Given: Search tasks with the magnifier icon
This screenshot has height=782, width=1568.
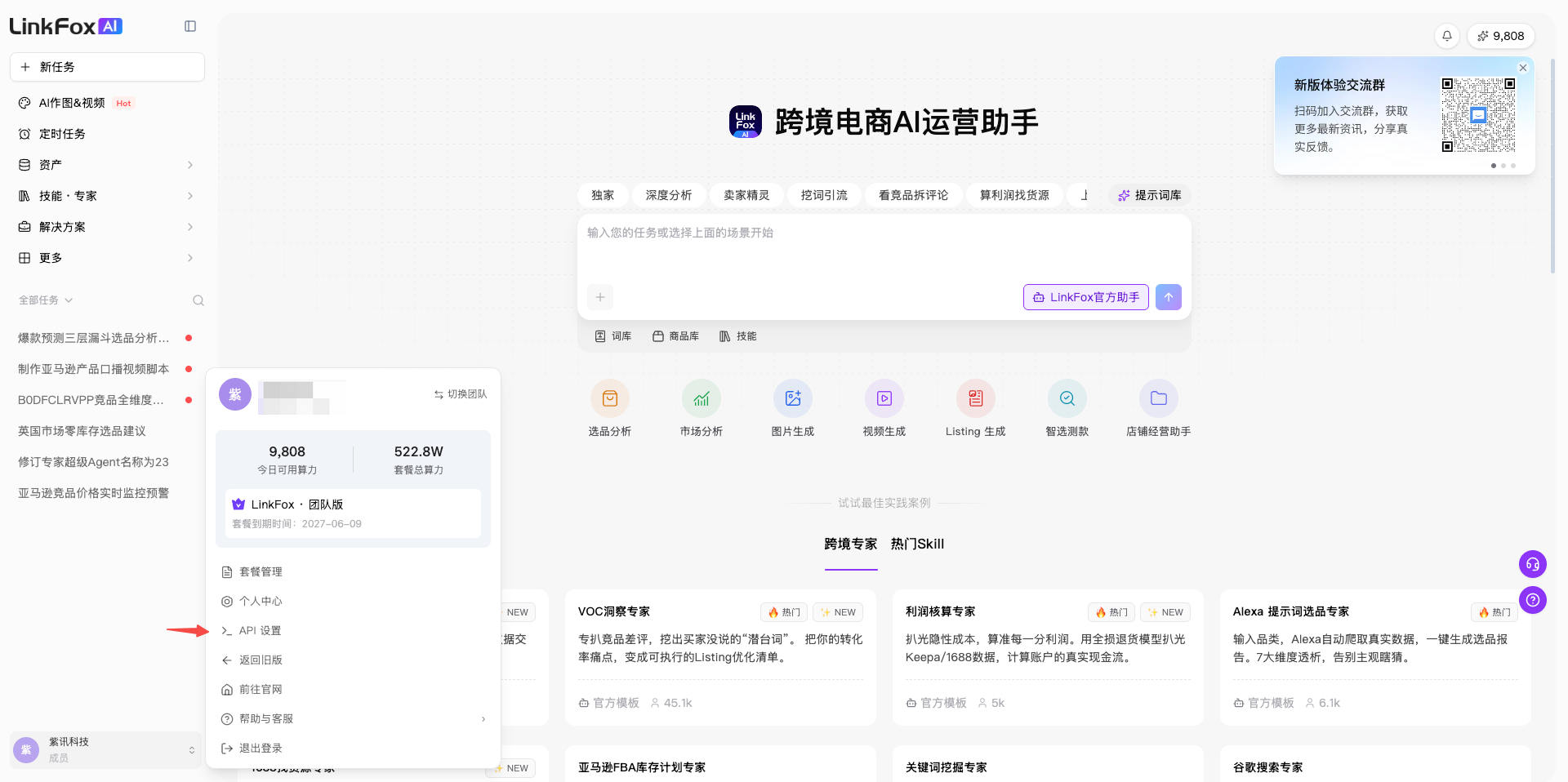Looking at the screenshot, I should (198, 300).
